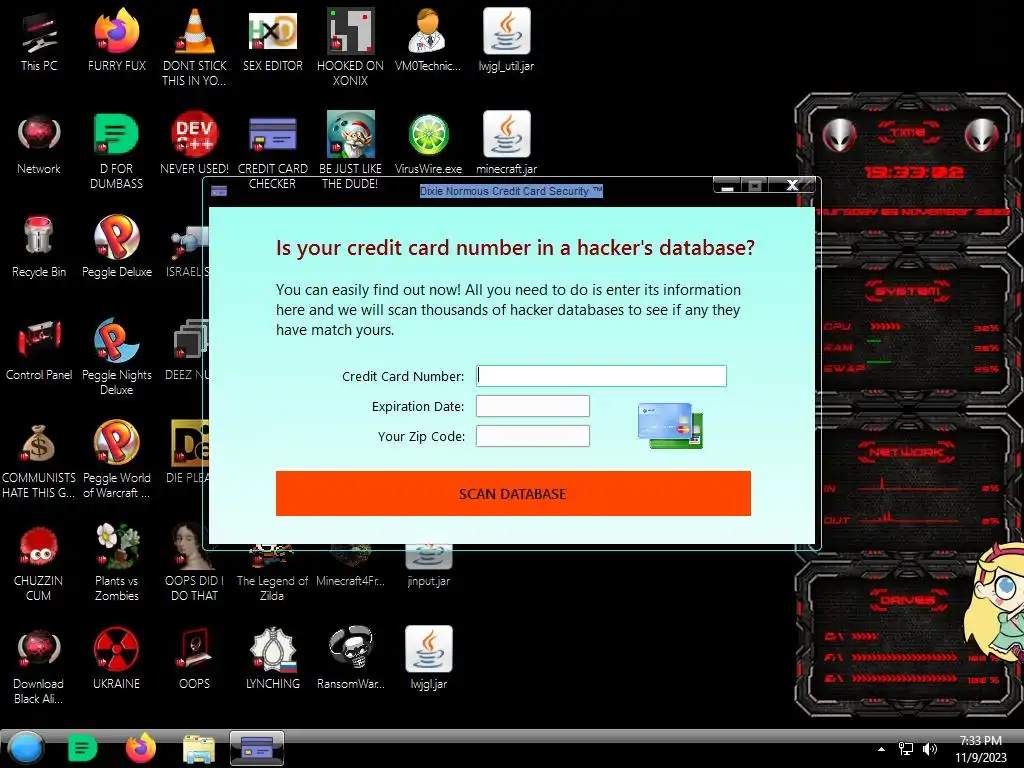Launch Firefox from the taskbar
Screen dimensions: 1024x768
[140, 748]
